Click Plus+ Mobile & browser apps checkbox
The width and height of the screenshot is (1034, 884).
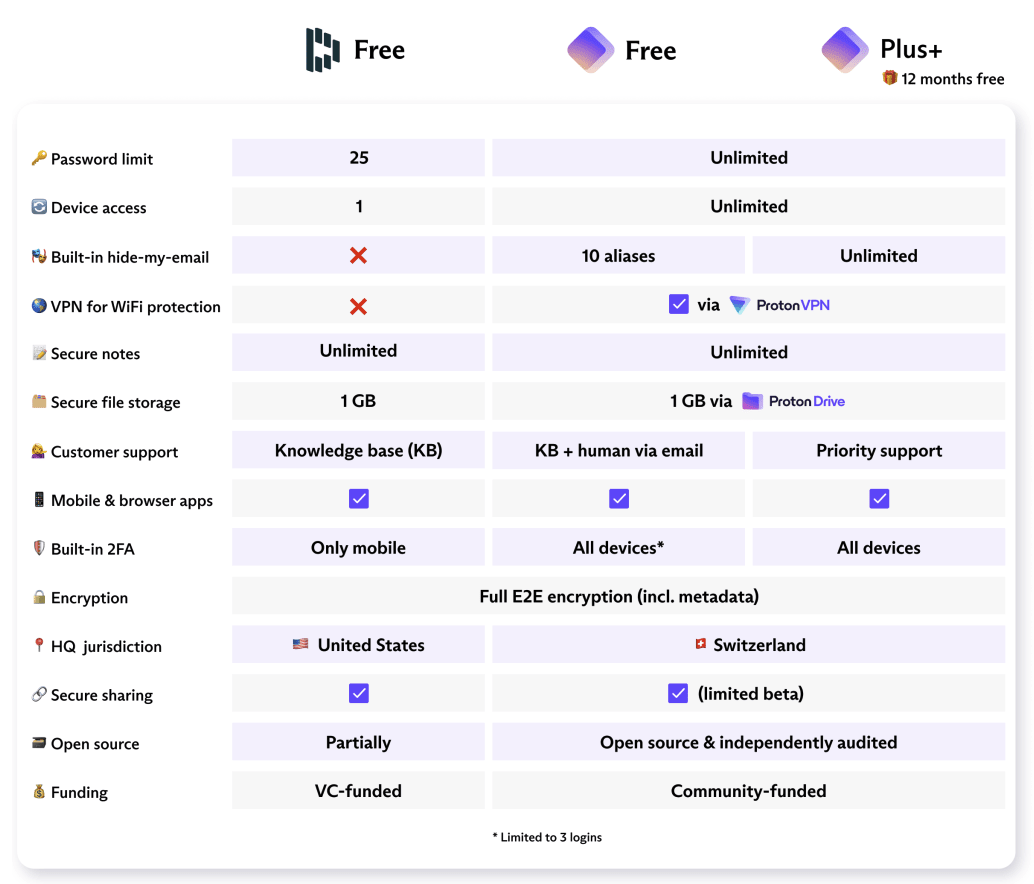(x=879, y=499)
